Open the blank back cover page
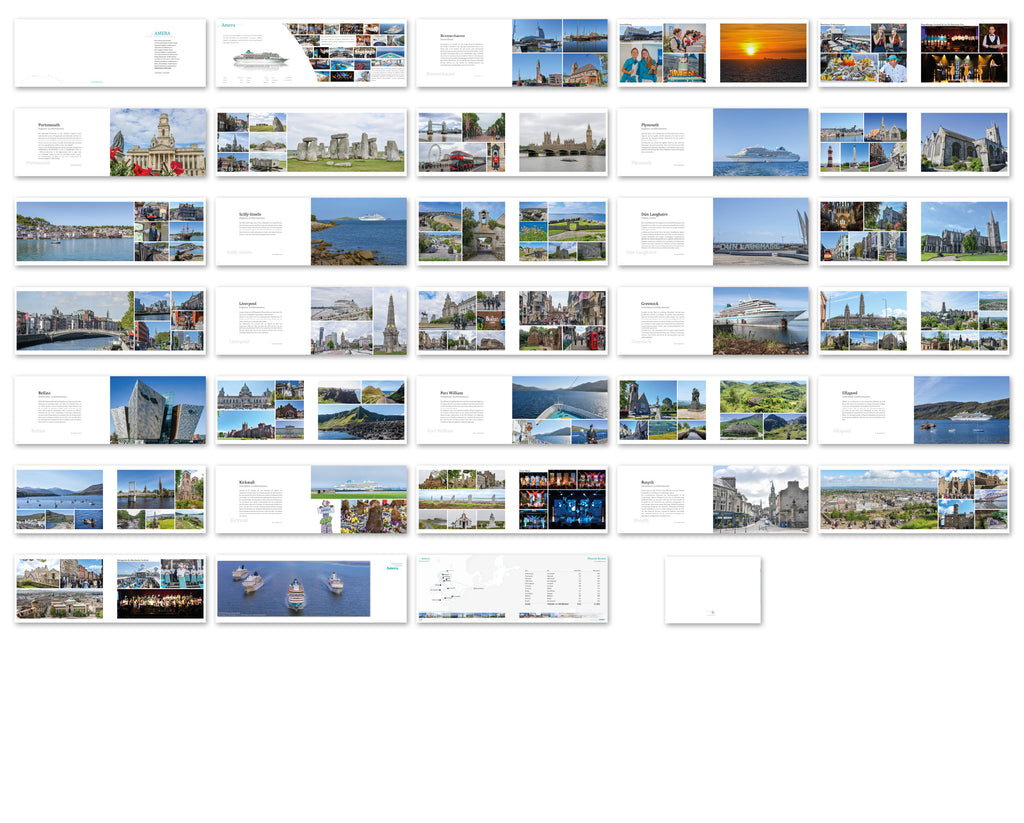The width and height of the screenshot is (1024, 823). click(713, 590)
